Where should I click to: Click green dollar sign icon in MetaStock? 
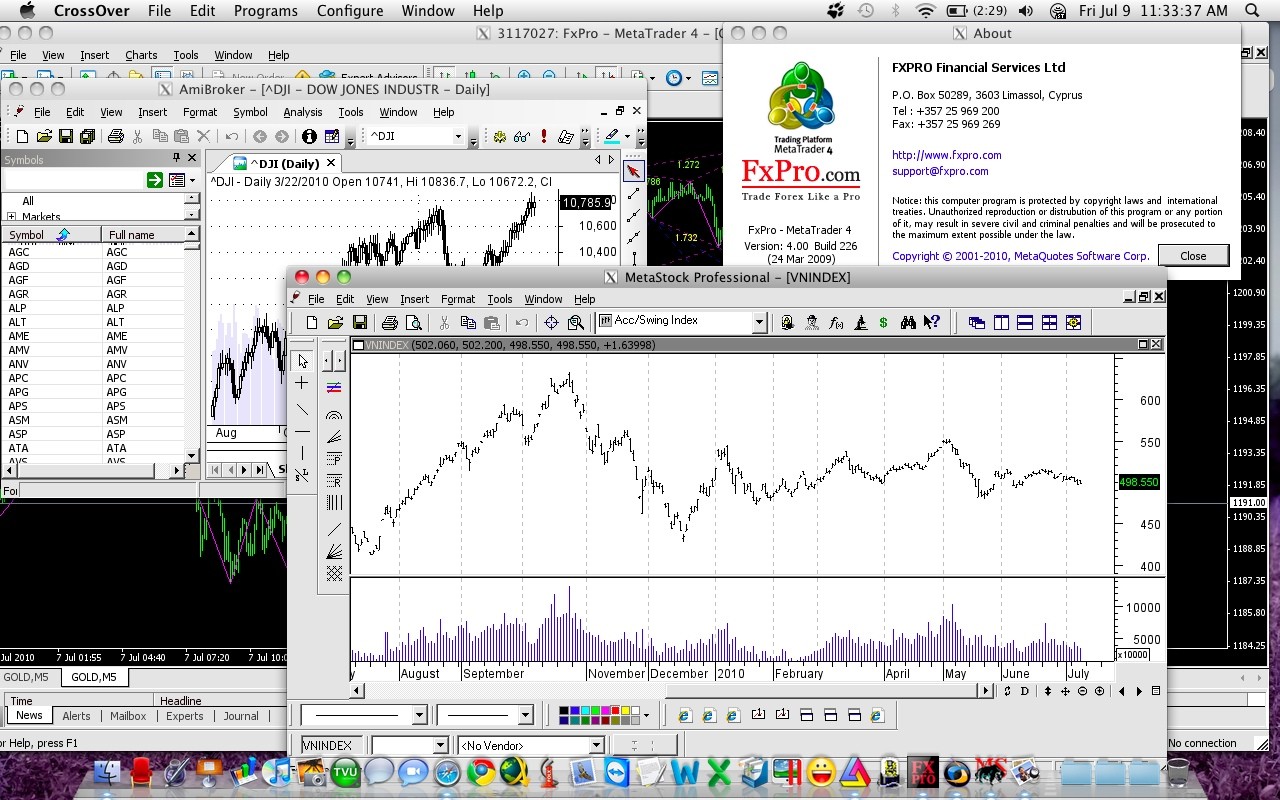click(883, 322)
